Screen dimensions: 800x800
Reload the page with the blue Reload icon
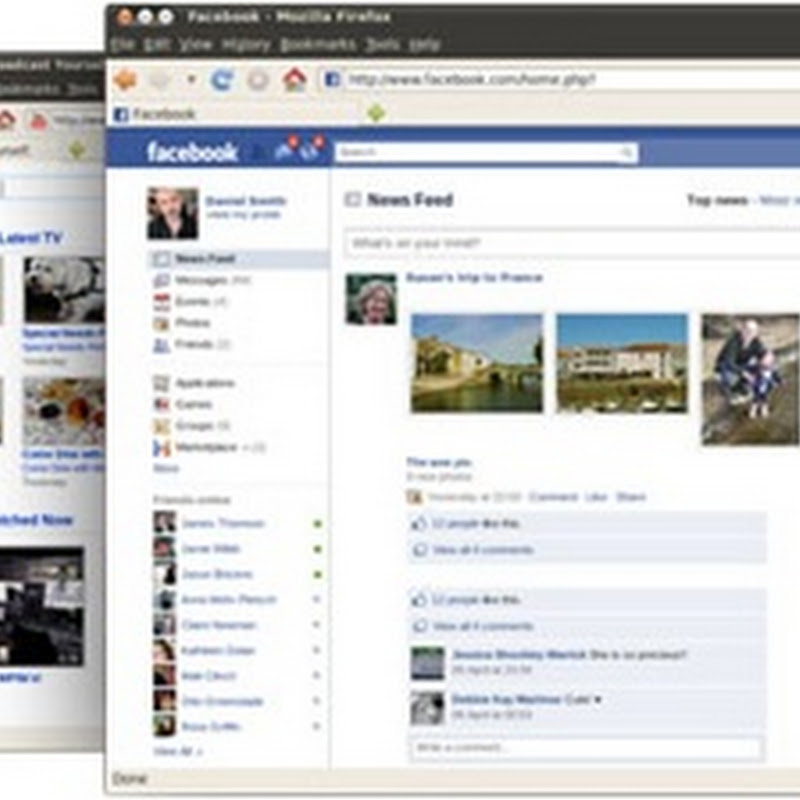pyautogui.click(x=222, y=80)
